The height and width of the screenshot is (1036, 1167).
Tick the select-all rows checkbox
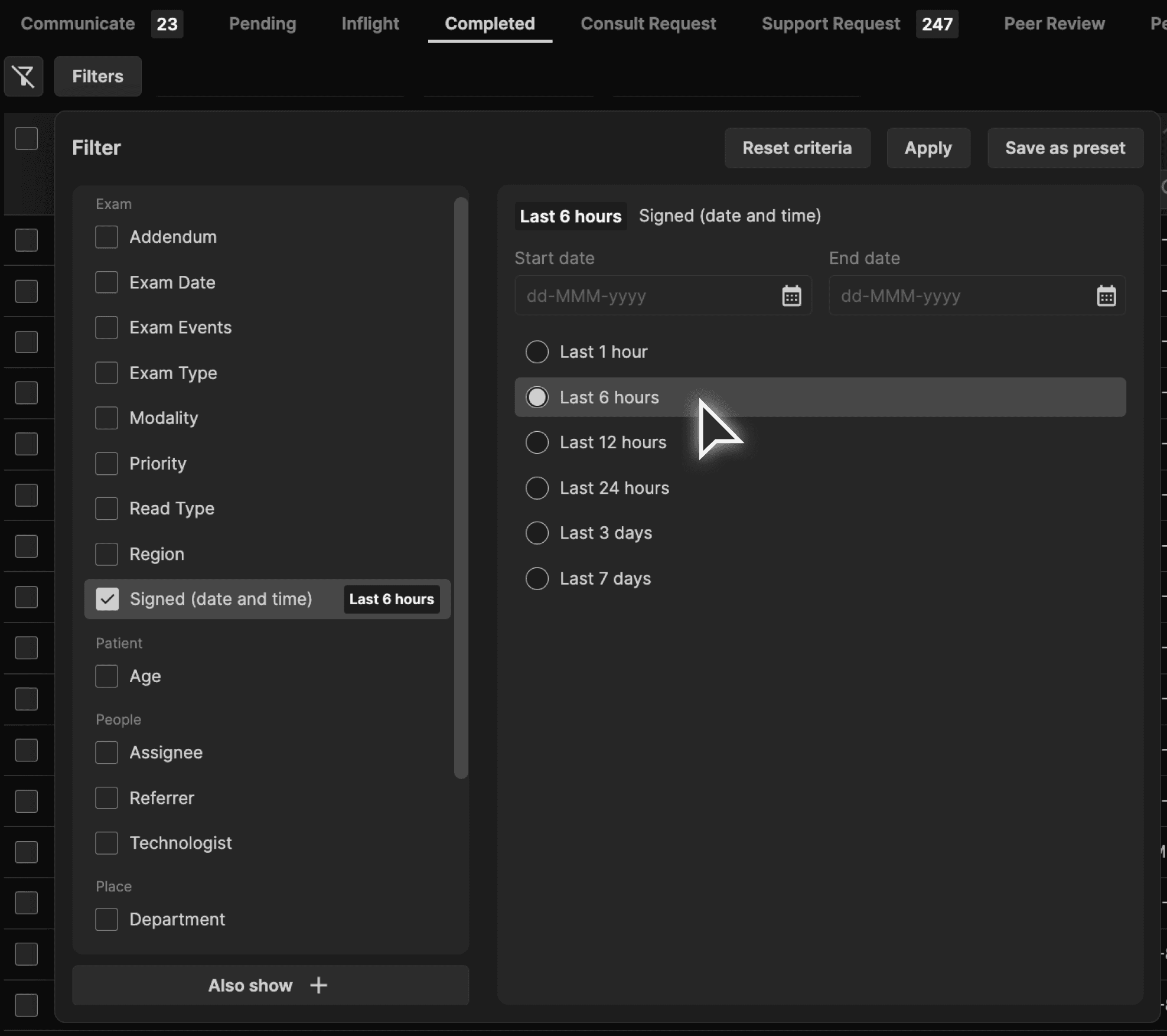[26, 139]
